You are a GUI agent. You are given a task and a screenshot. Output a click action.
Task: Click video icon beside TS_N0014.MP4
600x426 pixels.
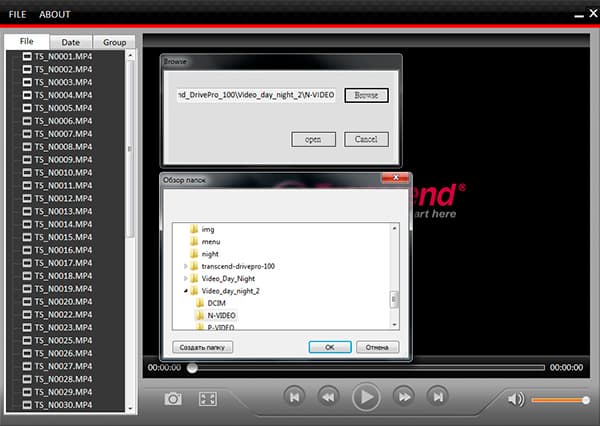coord(27,224)
